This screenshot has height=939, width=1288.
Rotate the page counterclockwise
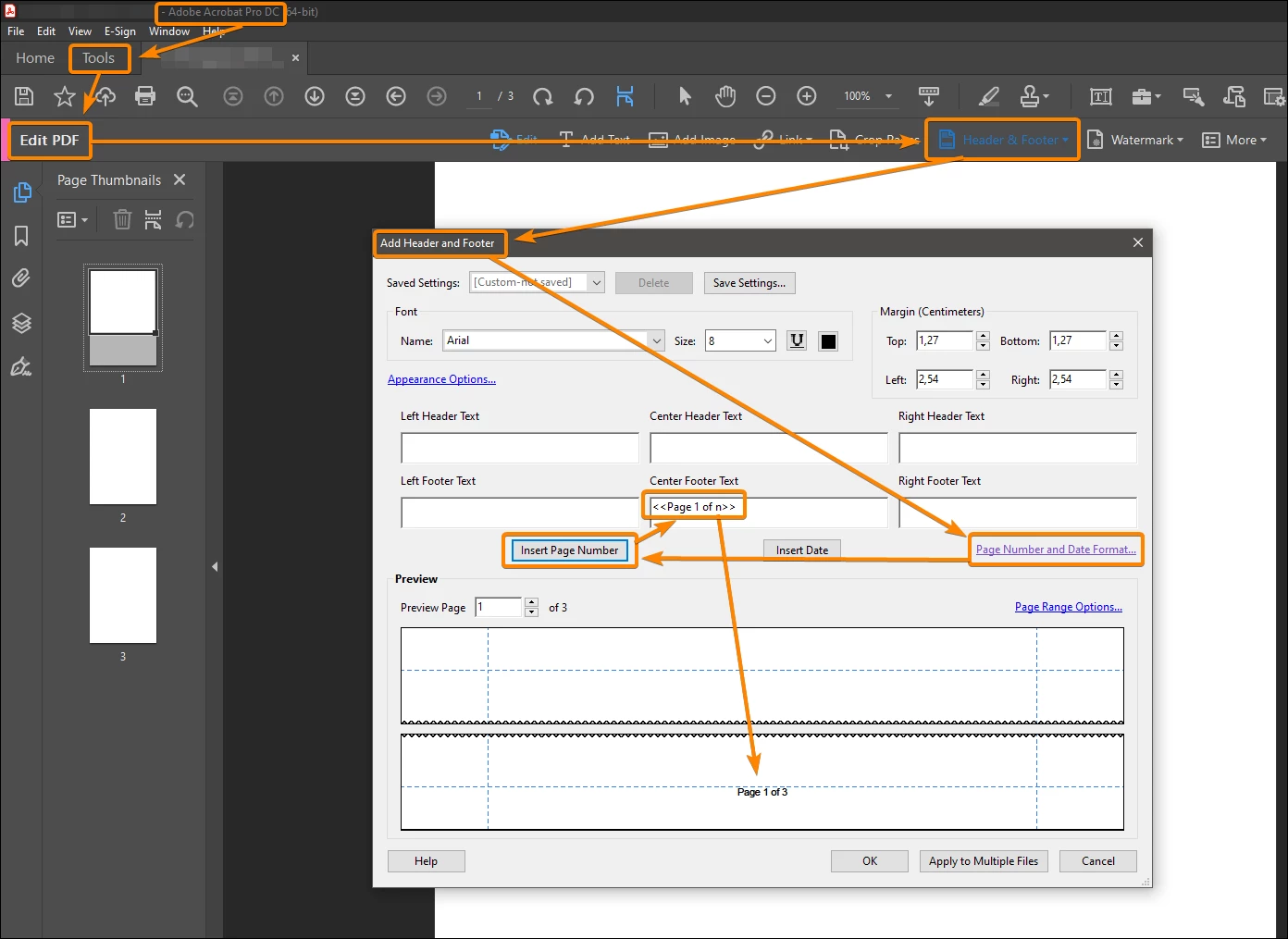[584, 96]
